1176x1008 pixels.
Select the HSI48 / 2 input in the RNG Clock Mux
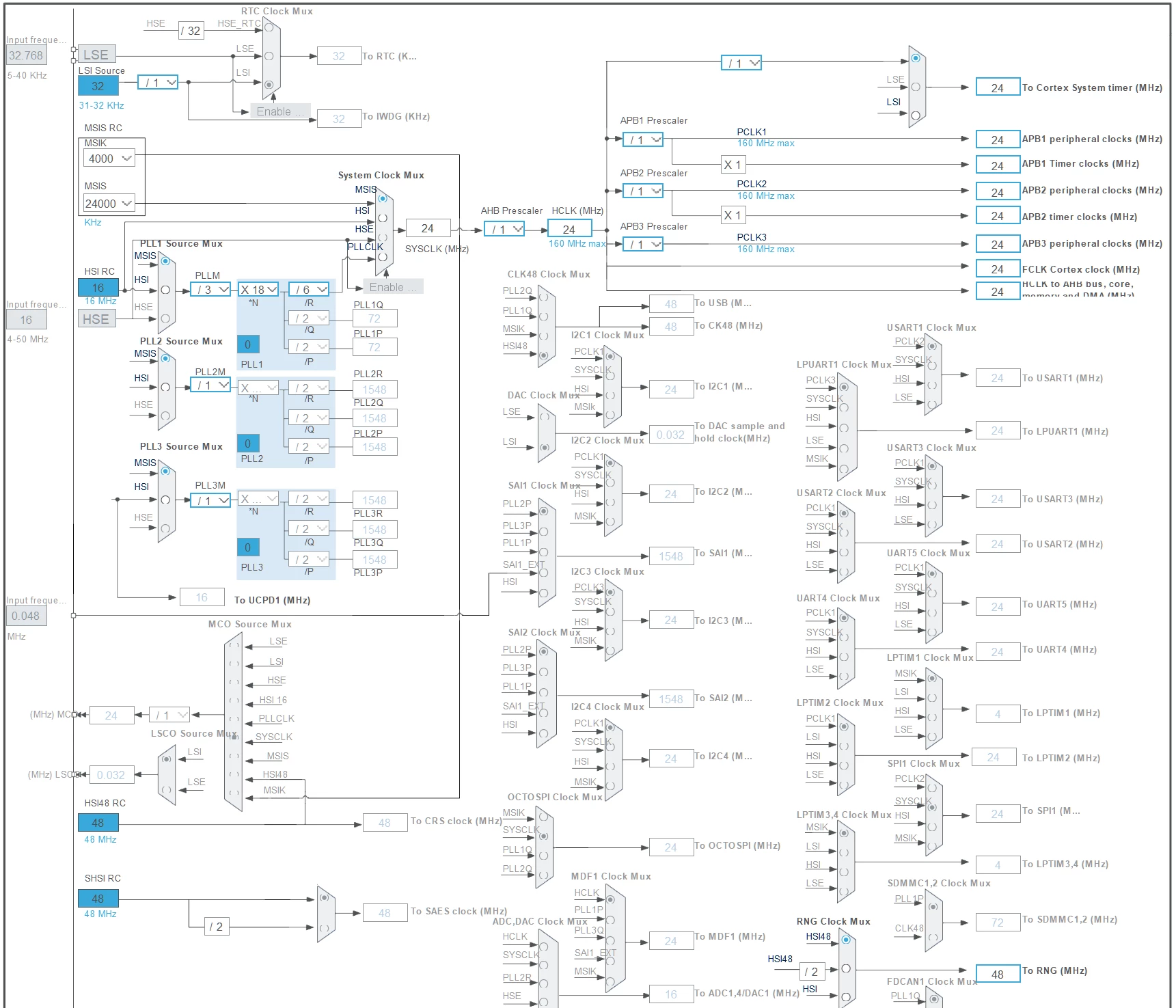[x=846, y=968]
